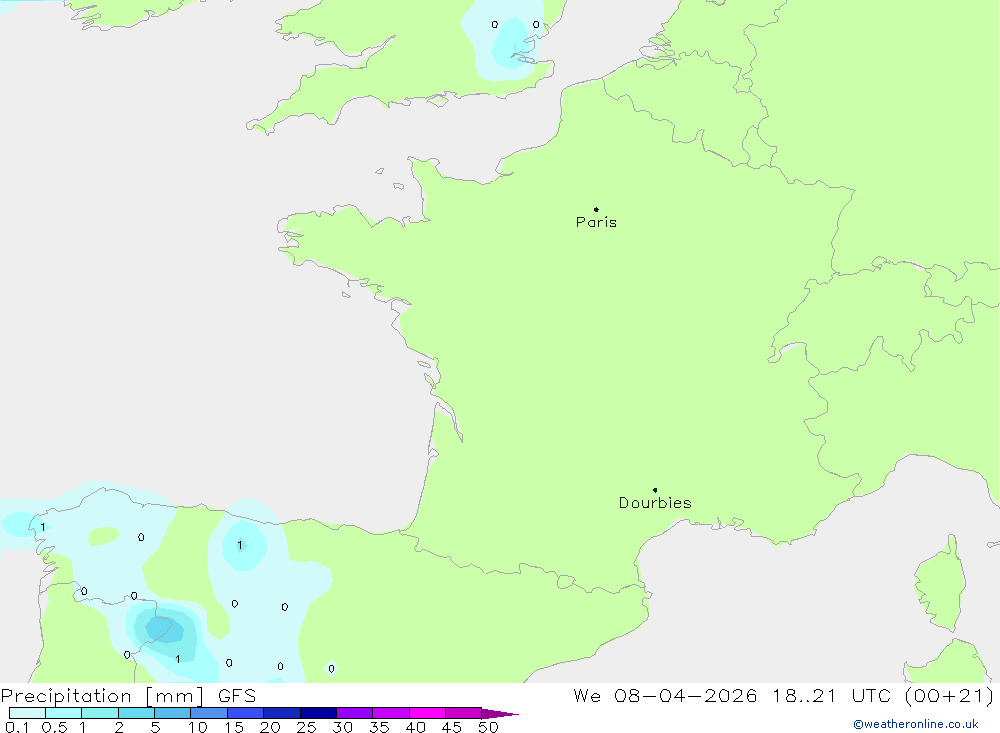Click the (00+21) forecast offset text
The height and width of the screenshot is (733, 1000).
(950, 696)
